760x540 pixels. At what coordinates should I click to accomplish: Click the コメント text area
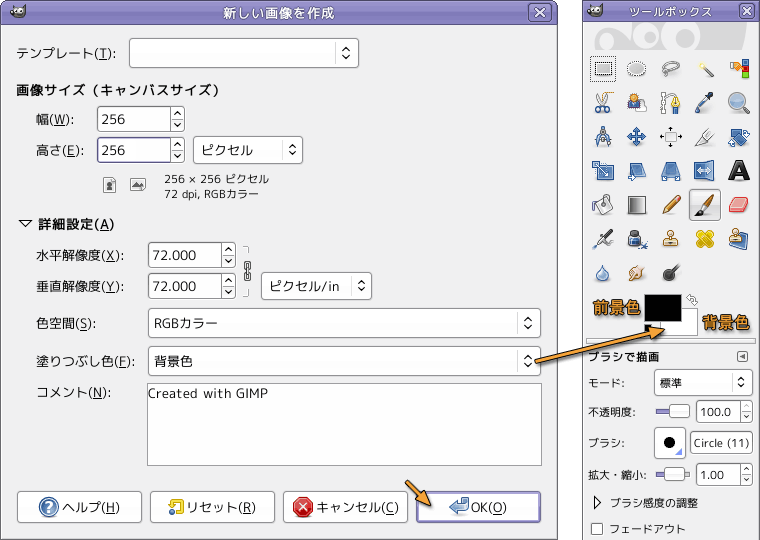pyautogui.click(x=344, y=424)
